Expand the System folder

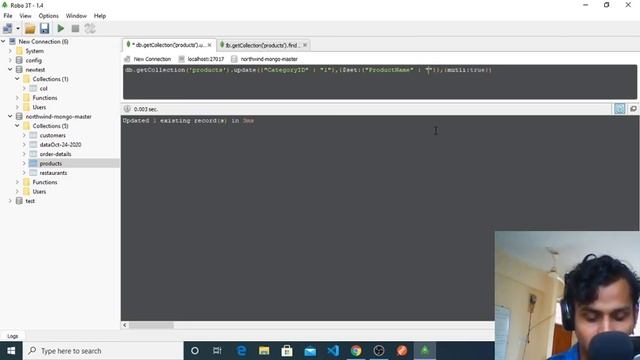point(10,51)
